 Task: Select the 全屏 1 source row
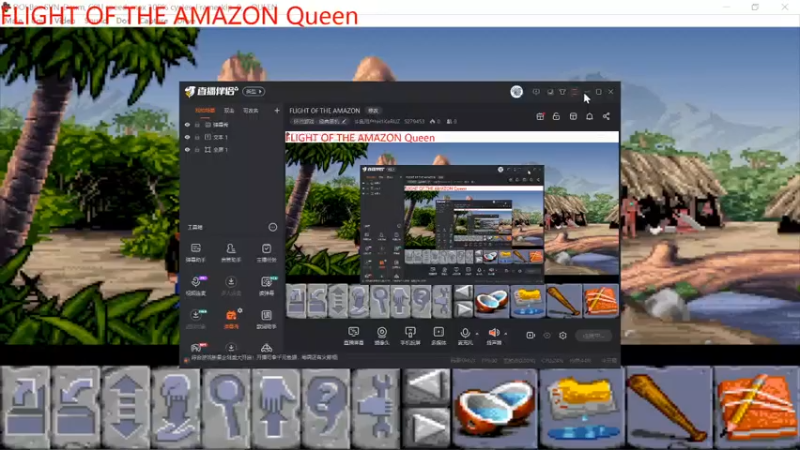[232, 150]
